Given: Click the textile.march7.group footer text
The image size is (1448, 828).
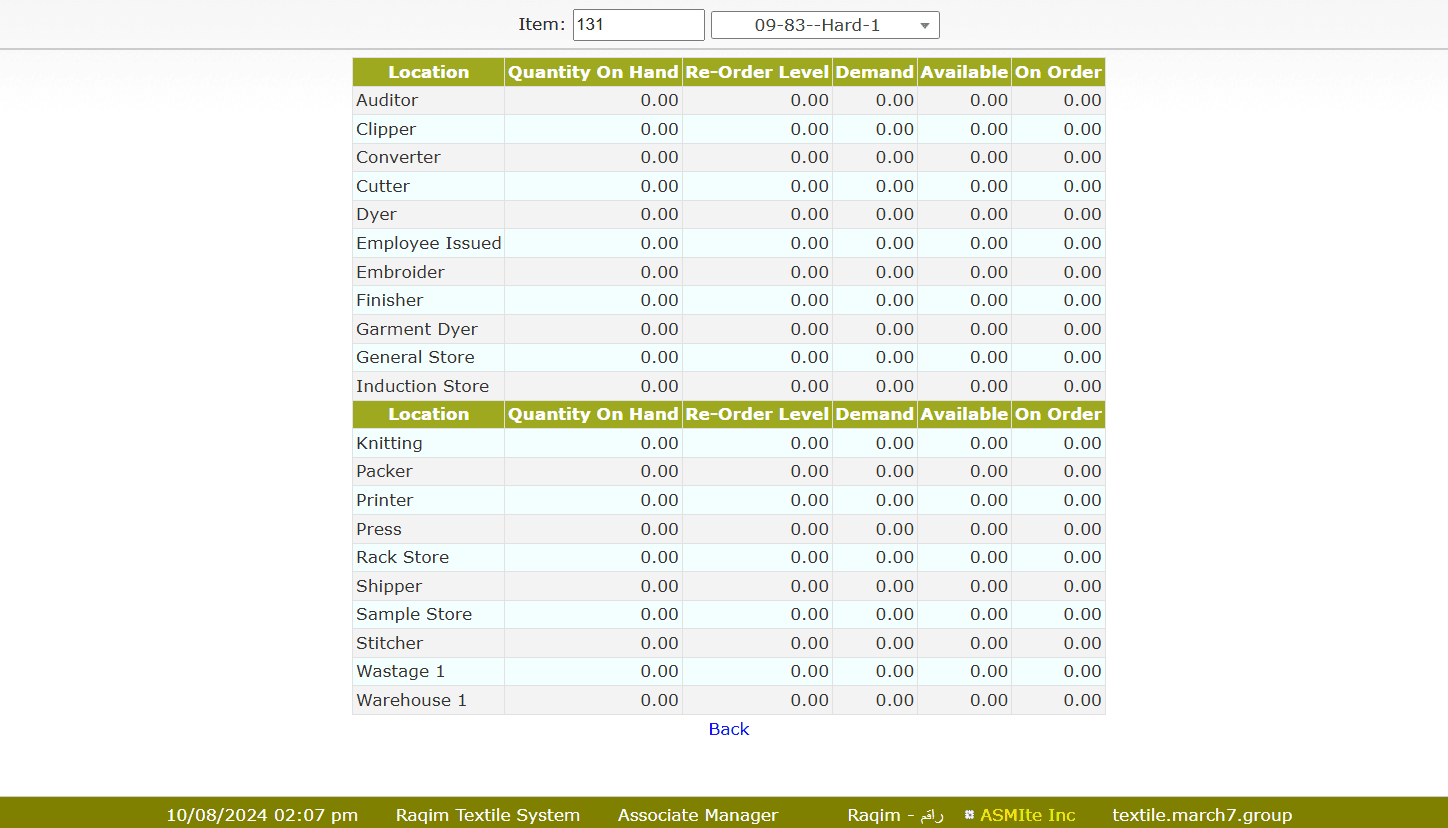Looking at the screenshot, I should [1201, 815].
